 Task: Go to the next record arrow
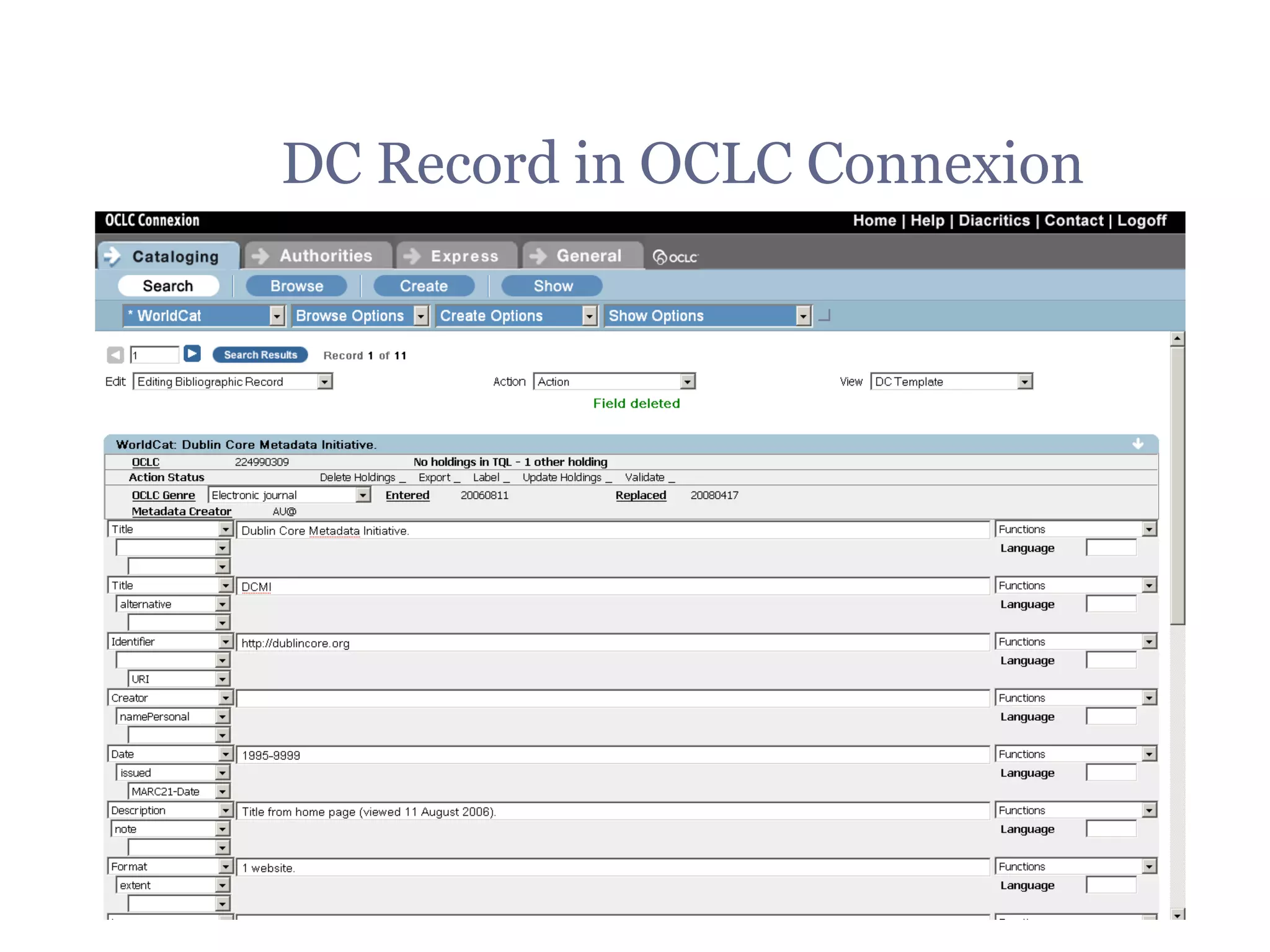[192, 353]
